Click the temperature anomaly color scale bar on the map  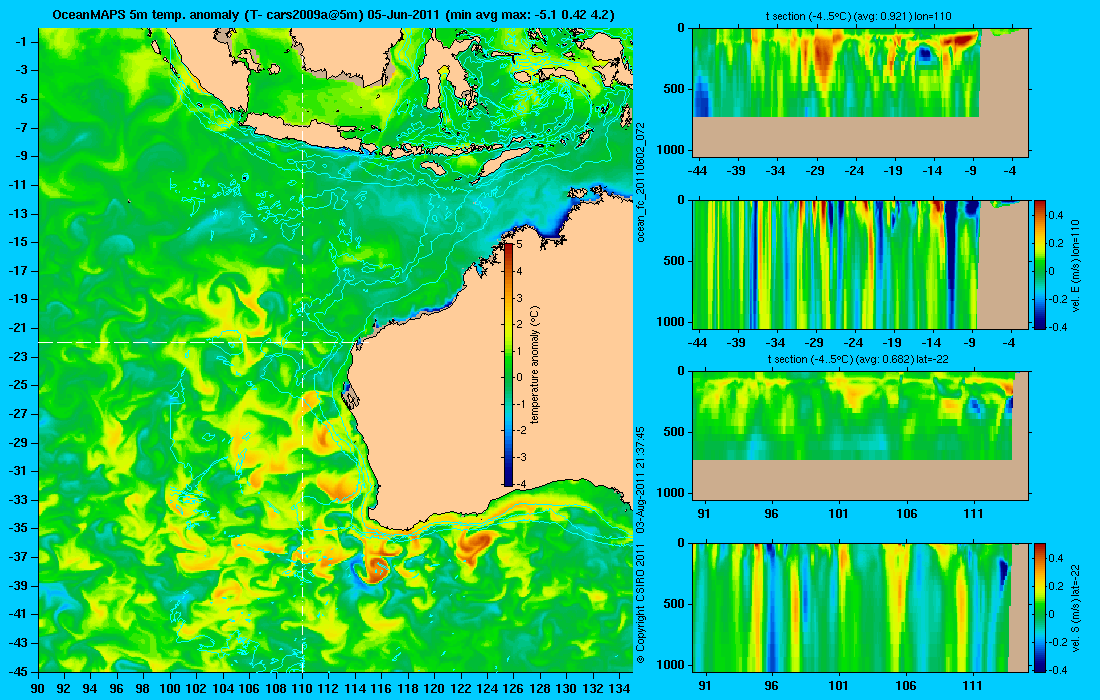(x=508, y=364)
